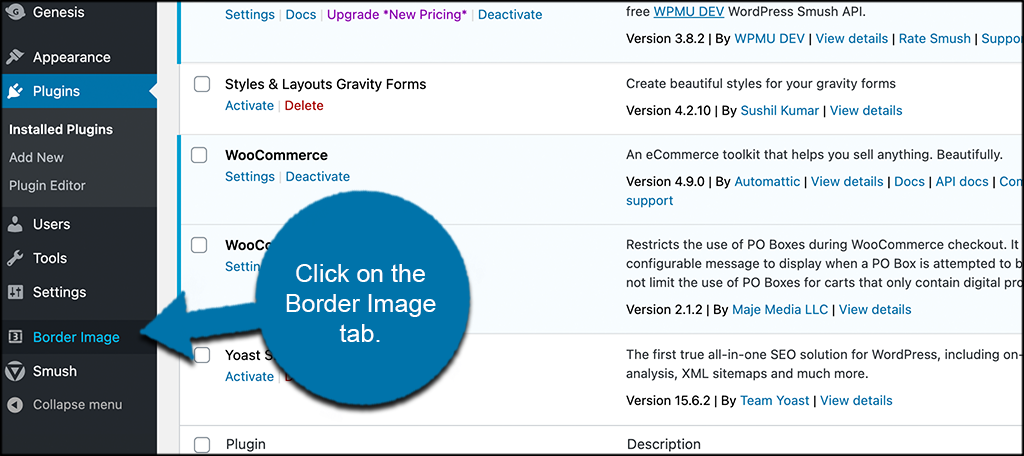Click the Collapse menu arrow icon

tap(14, 405)
